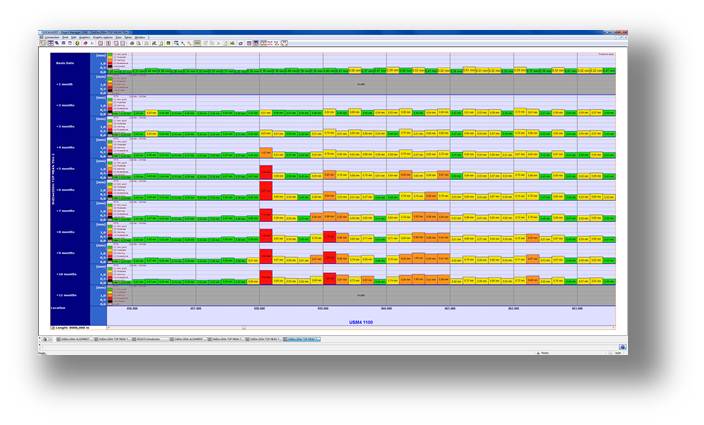Click the icon beside the Length field
704x425 pixels.
point(55,327)
